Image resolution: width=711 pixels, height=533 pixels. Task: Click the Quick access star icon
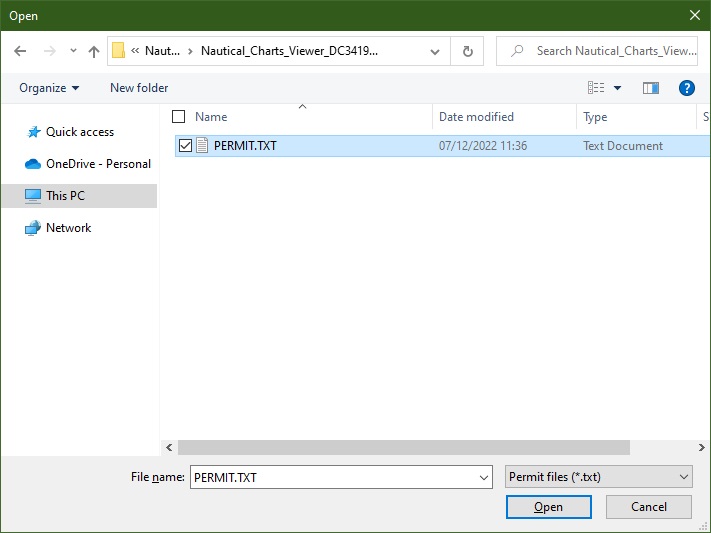tap(33, 132)
